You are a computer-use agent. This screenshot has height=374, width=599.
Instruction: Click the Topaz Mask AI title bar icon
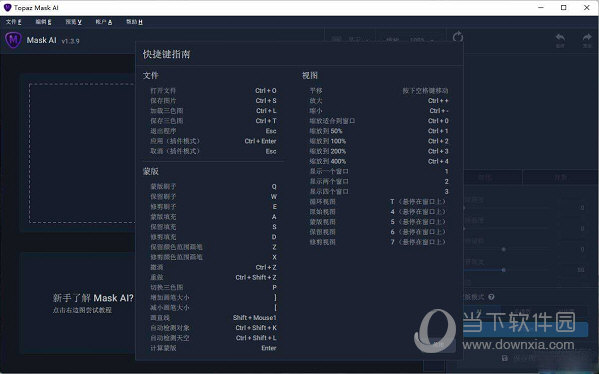coord(7,7)
